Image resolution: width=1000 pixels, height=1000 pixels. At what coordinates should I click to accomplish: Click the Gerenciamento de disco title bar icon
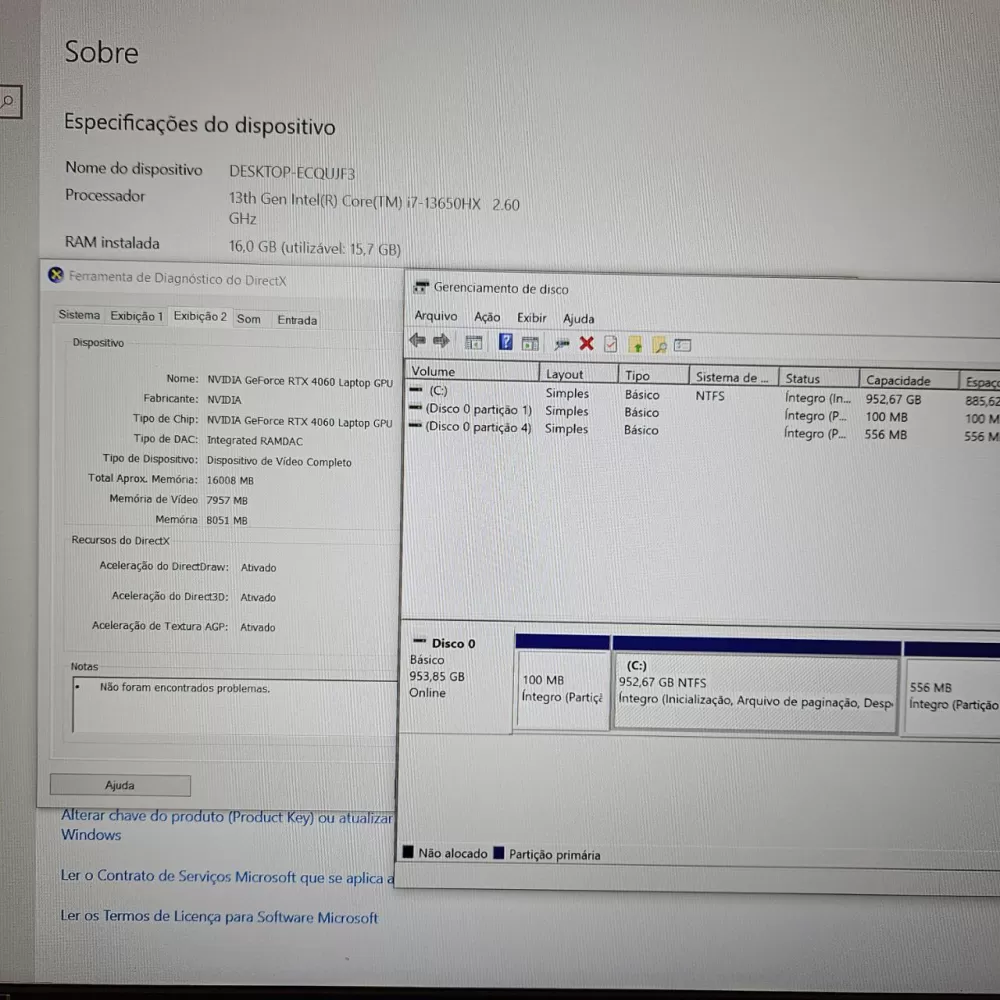coord(420,287)
